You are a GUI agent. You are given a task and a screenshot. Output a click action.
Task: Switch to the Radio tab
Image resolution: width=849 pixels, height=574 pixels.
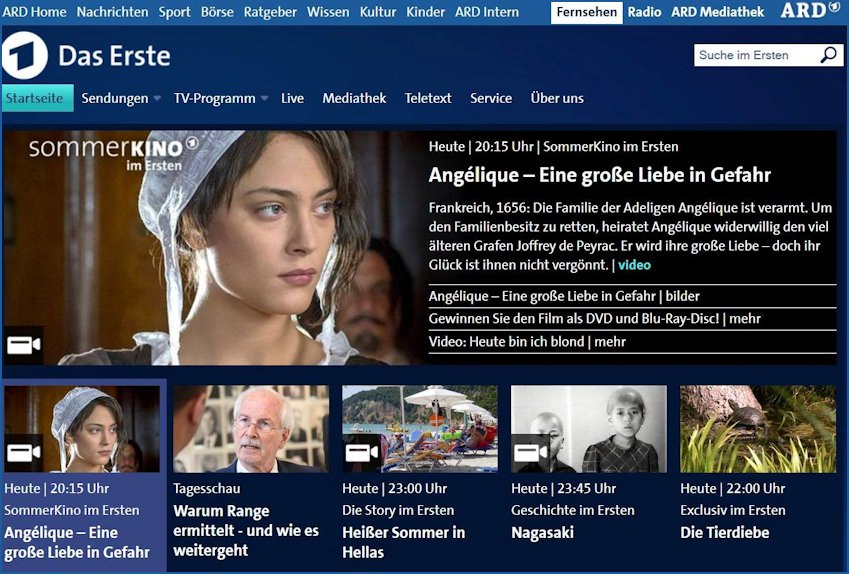tap(644, 12)
